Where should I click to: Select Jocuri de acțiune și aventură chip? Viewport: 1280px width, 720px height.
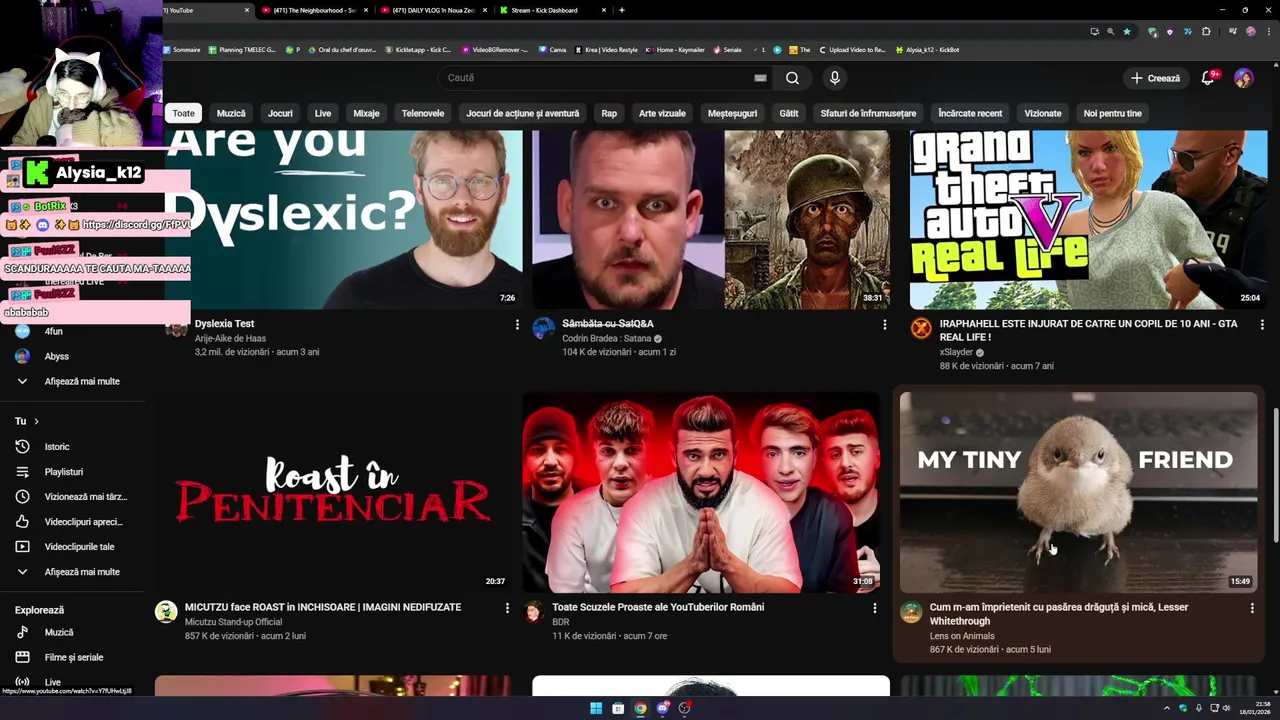point(523,113)
